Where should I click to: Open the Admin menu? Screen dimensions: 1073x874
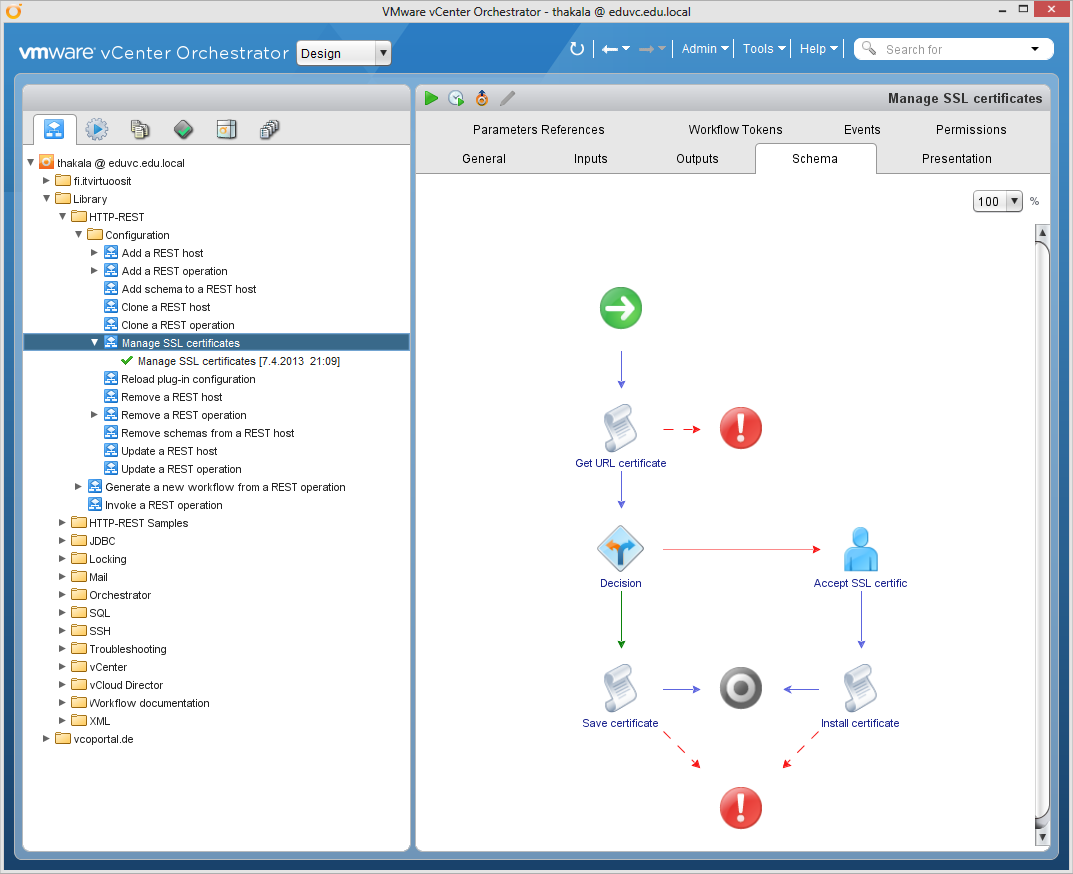pos(705,49)
